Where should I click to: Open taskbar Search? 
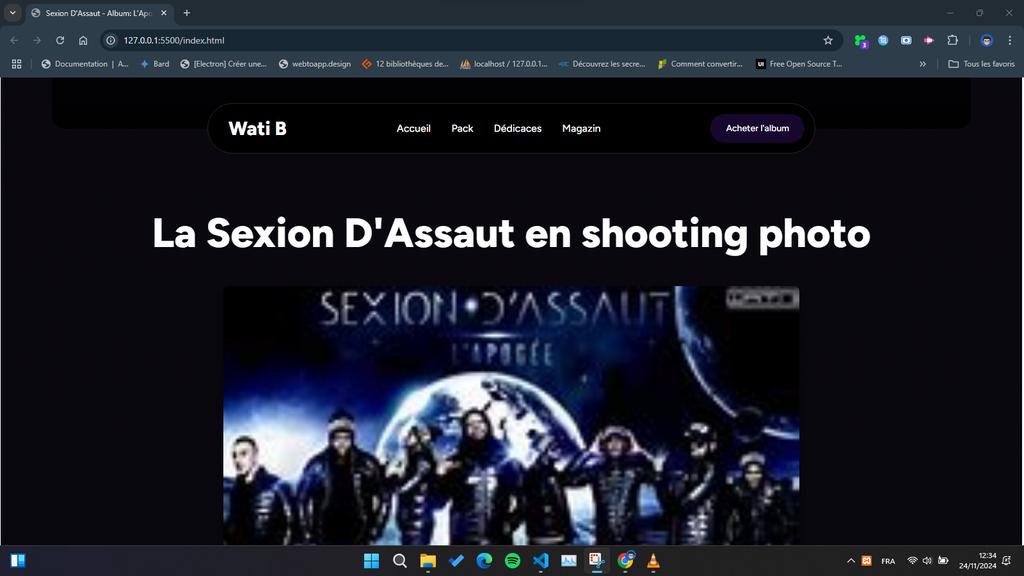(400, 561)
